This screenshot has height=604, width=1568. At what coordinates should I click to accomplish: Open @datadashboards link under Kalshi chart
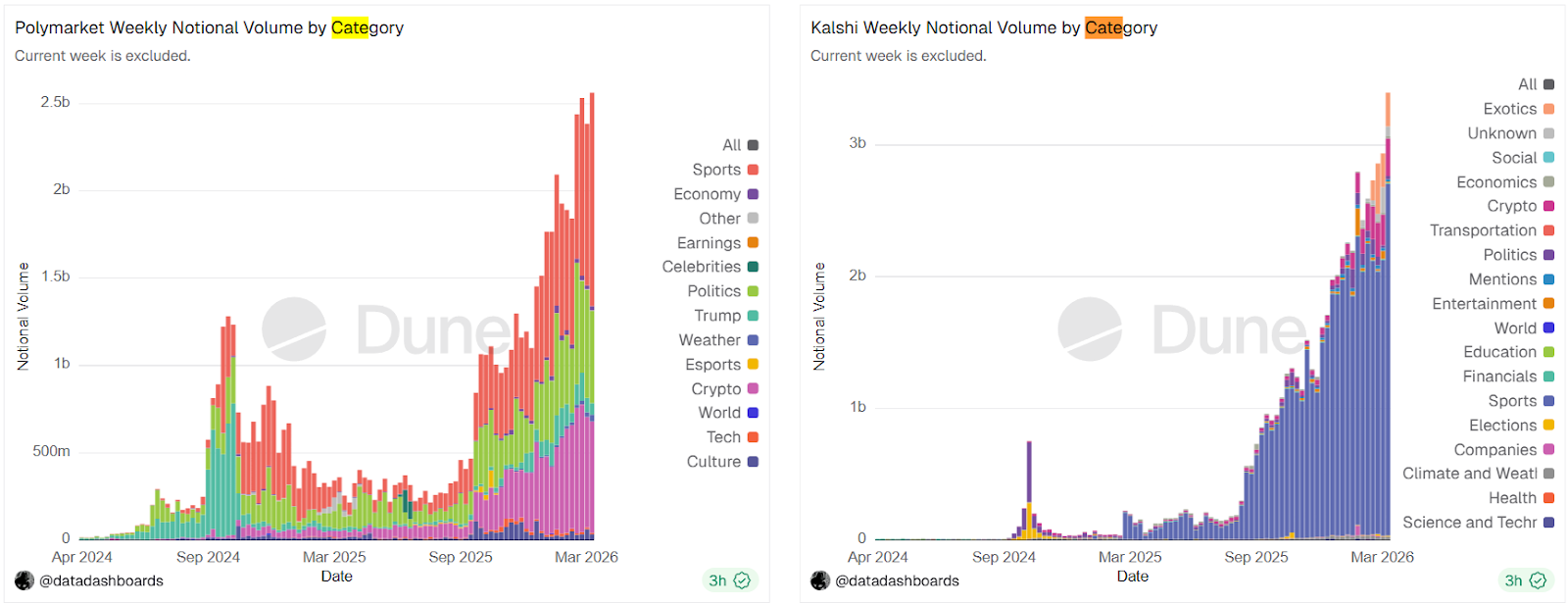897,580
